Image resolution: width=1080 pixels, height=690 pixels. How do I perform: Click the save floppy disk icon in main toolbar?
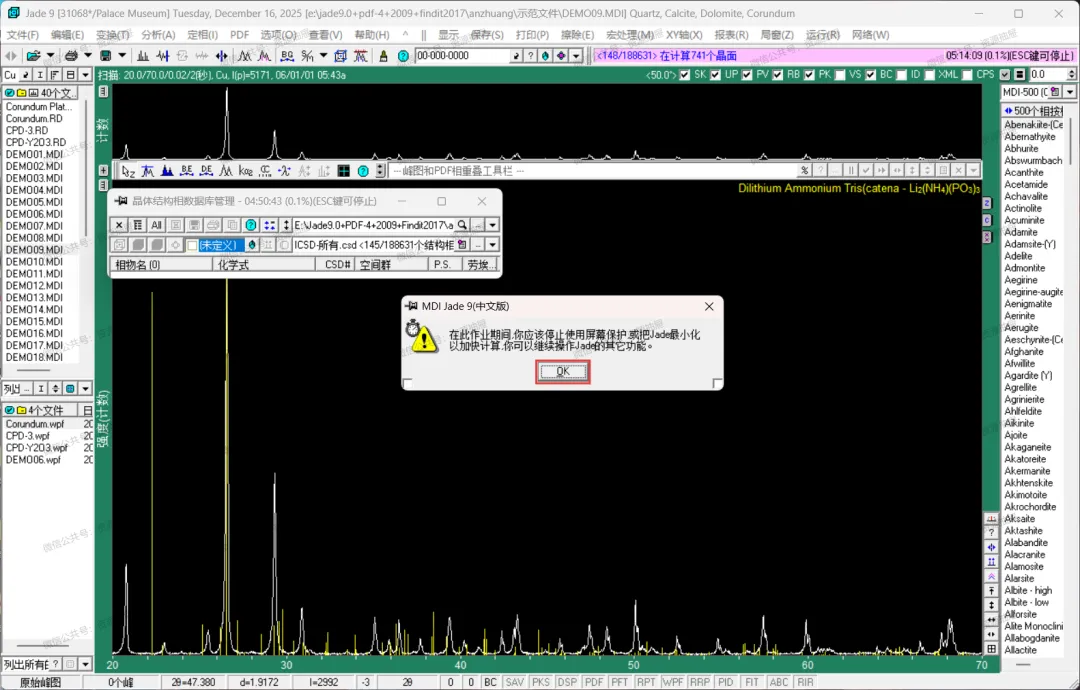pos(105,56)
